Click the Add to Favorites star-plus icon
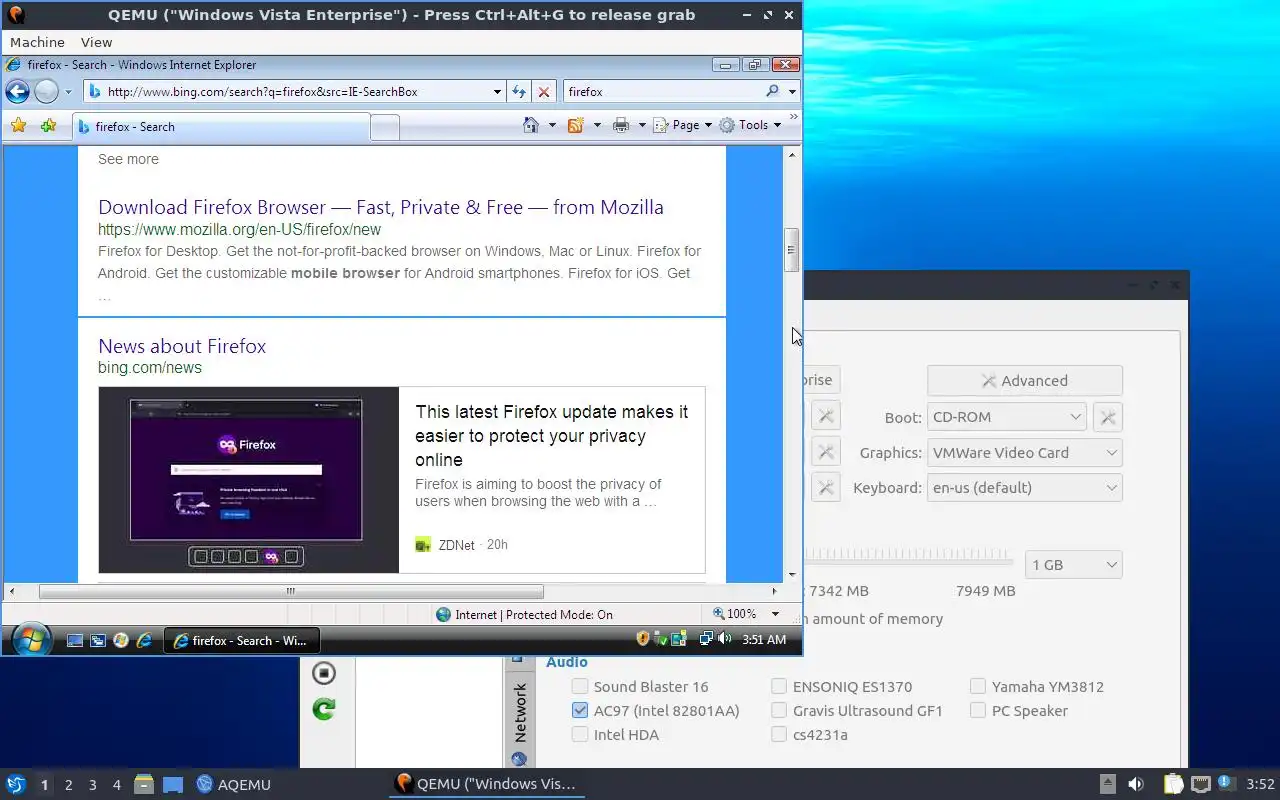Viewport: 1280px width, 800px height. 48,126
